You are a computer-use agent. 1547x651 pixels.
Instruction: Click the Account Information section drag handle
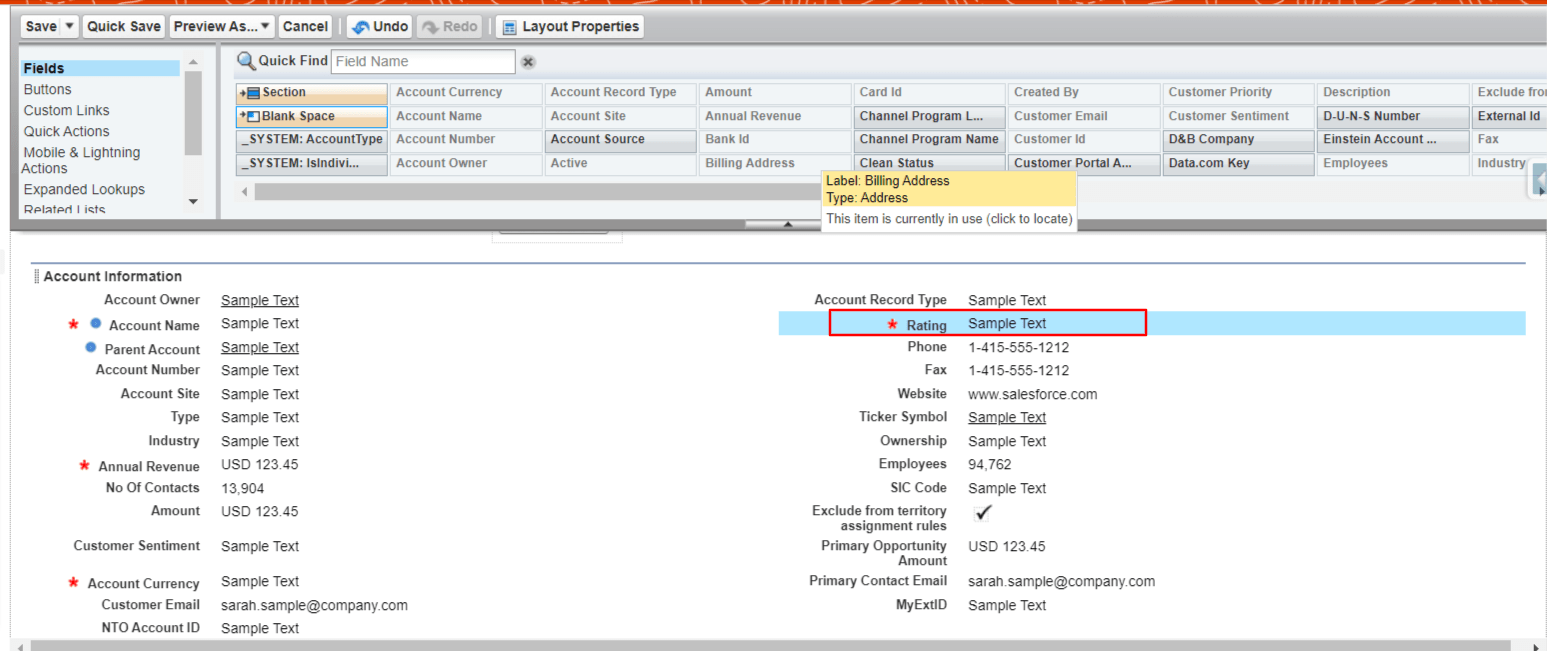click(x=37, y=277)
